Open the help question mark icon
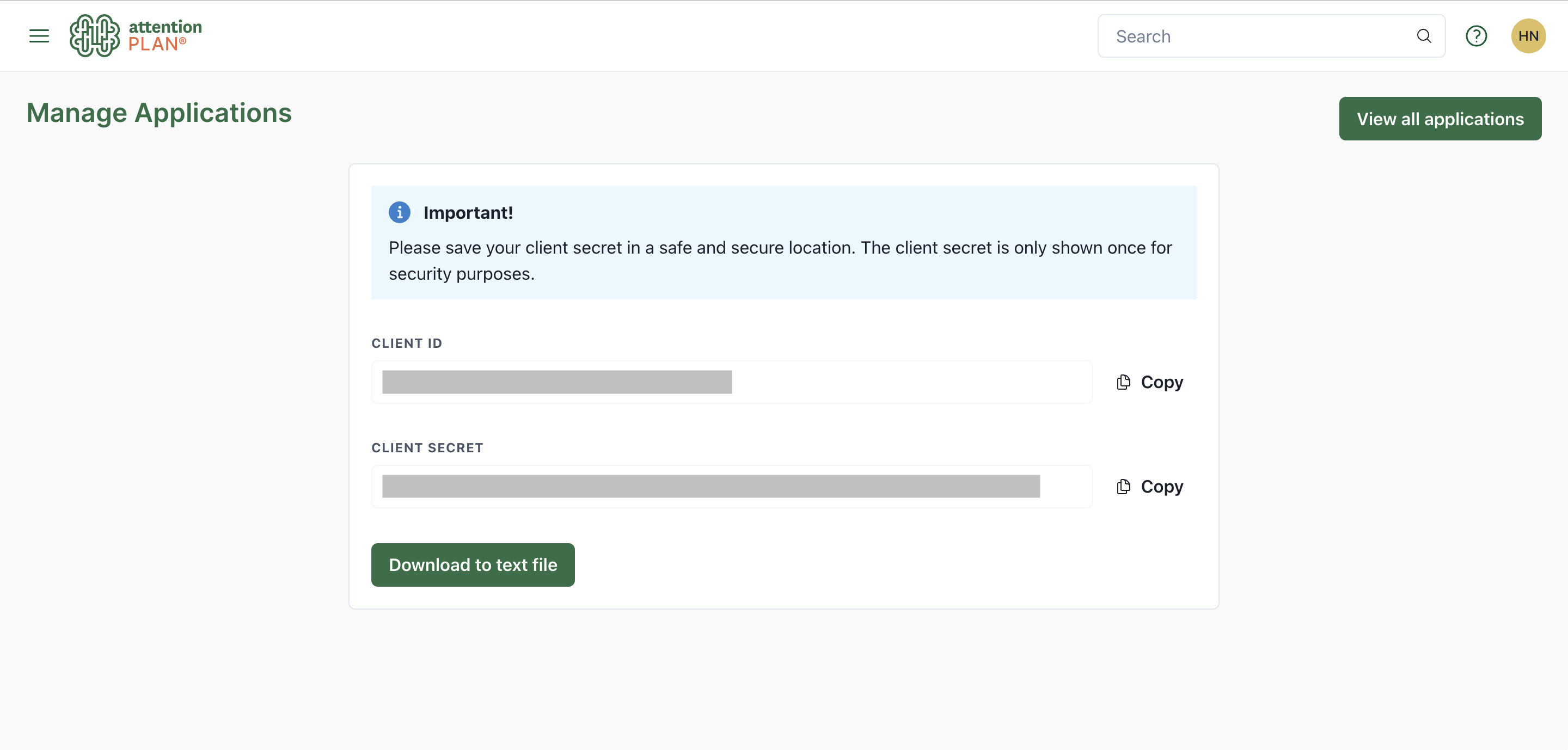This screenshot has height=750, width=1568. (1475, 36)
